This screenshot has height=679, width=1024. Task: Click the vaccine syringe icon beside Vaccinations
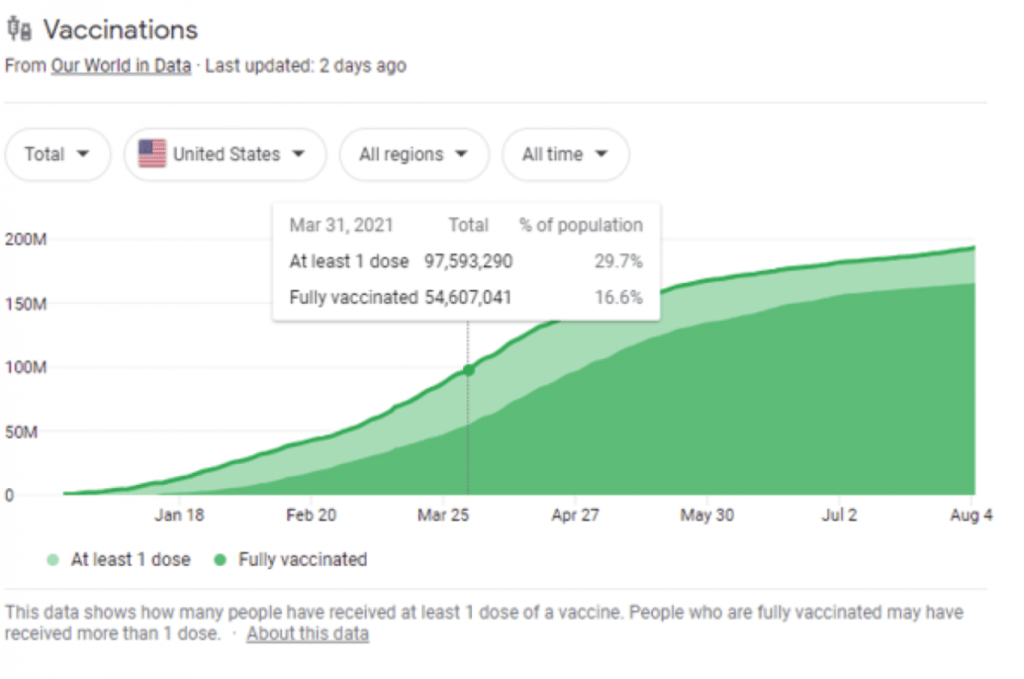click(19, 30)
